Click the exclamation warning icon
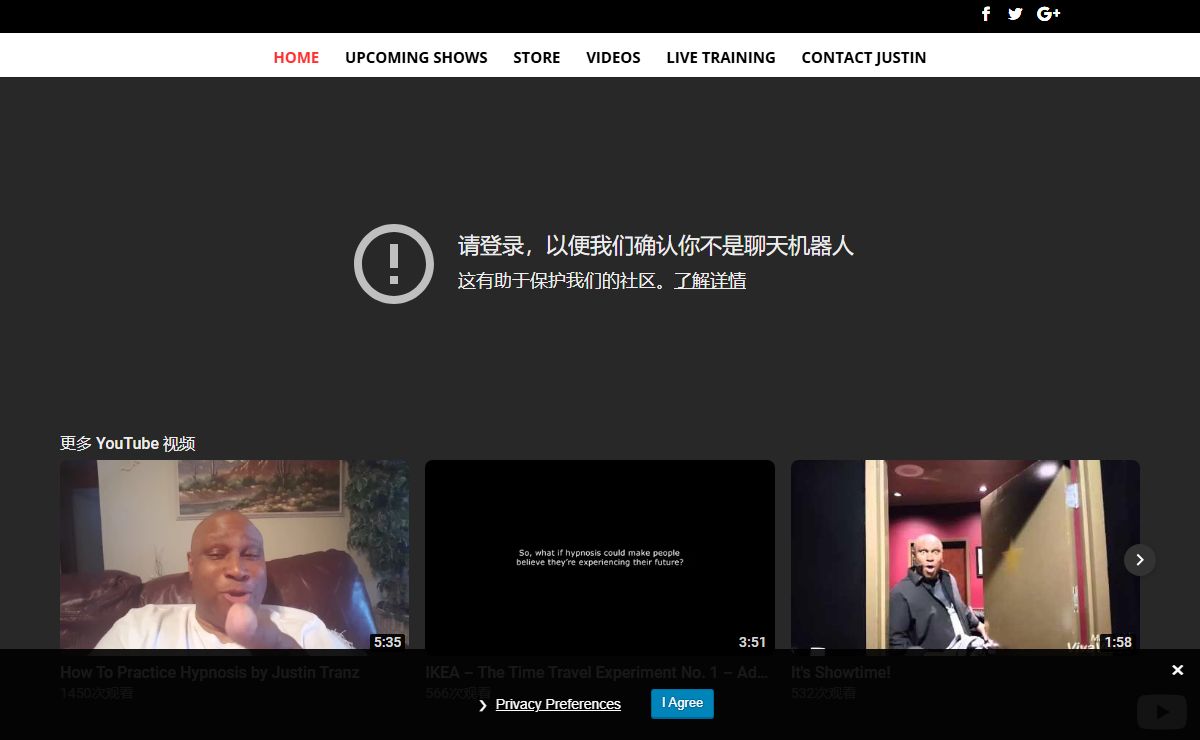Viewport: 1200px width, 740px height. 394,264
